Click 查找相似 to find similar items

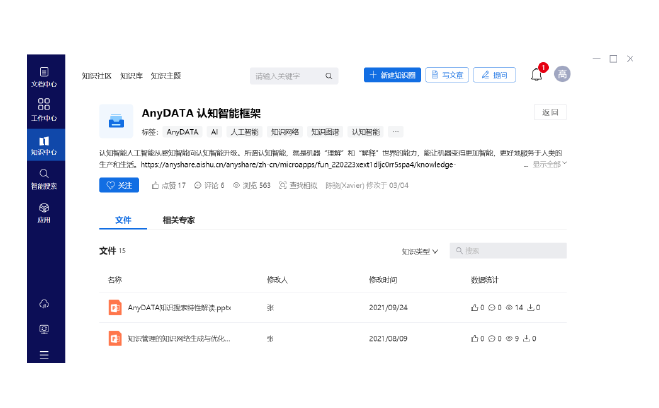[298, 185]
